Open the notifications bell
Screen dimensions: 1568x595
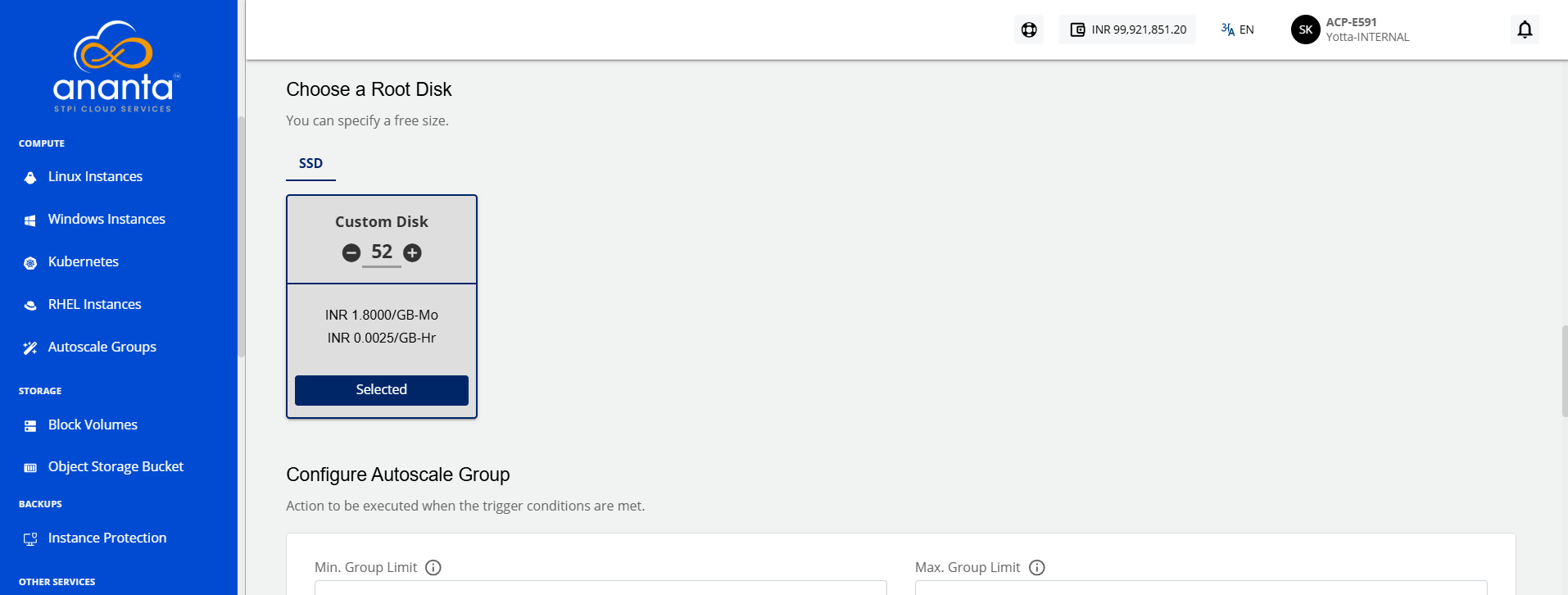(x=1525, y=30)
